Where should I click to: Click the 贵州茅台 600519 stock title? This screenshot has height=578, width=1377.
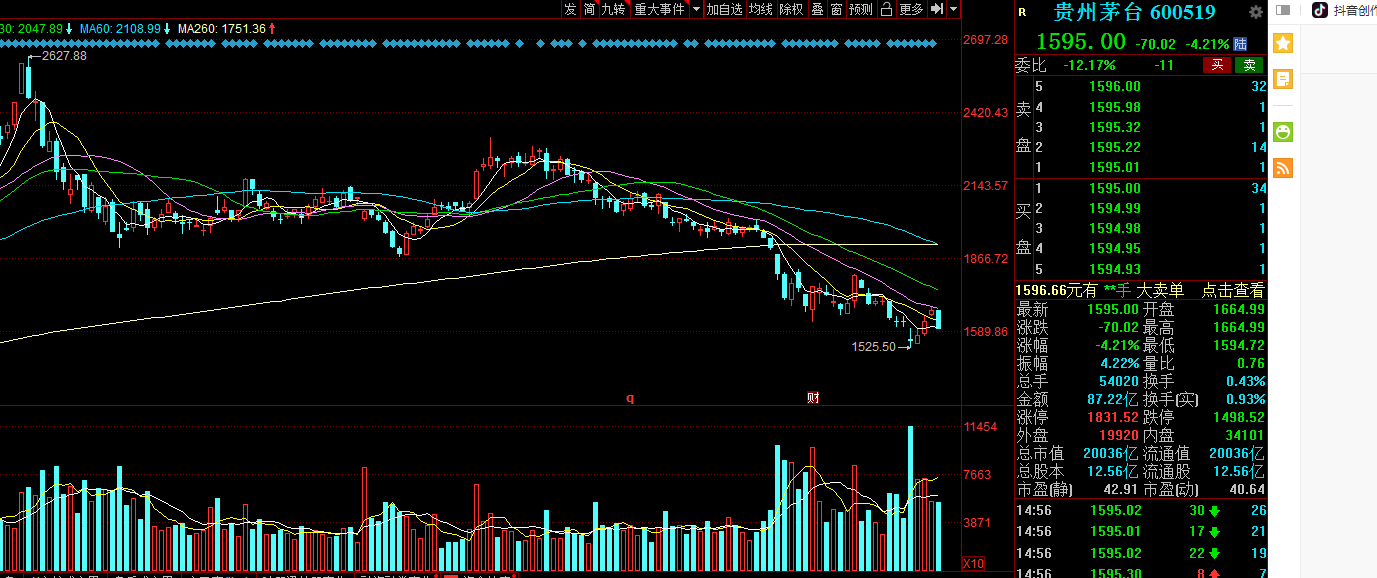click(x=1135, y=12)
